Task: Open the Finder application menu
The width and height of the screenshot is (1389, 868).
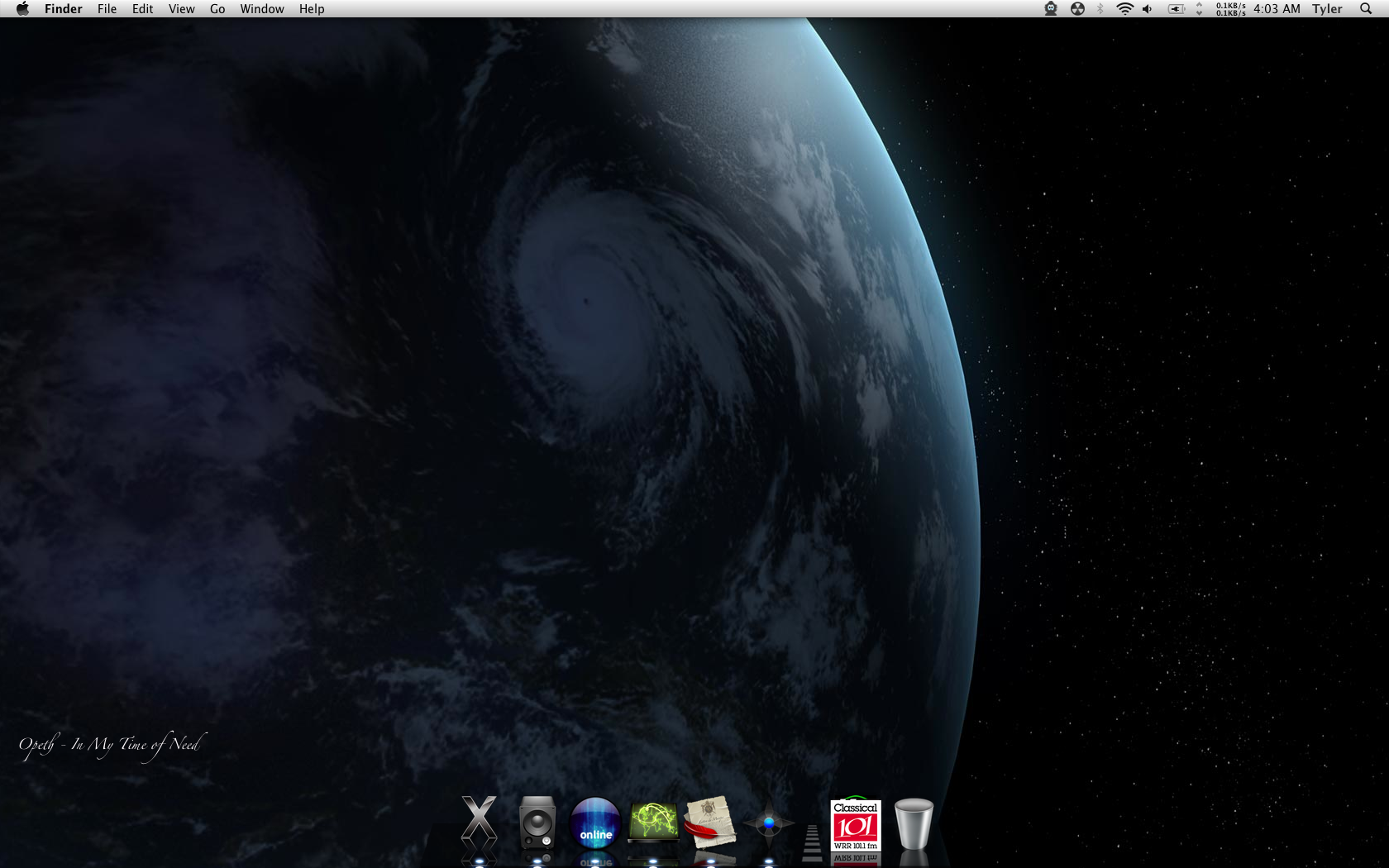Action: point(64,9)
